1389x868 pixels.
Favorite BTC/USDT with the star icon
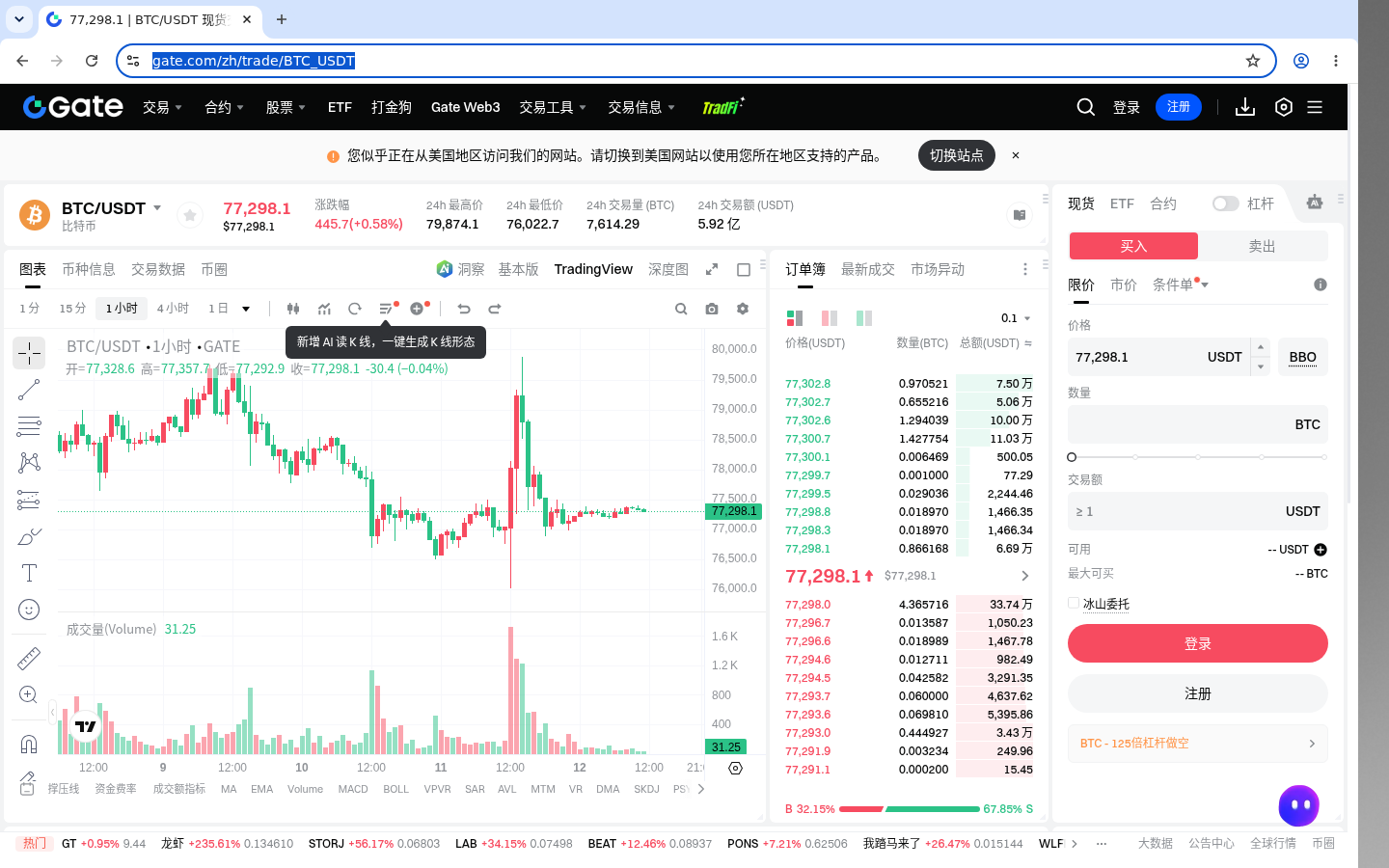(190, 216)
